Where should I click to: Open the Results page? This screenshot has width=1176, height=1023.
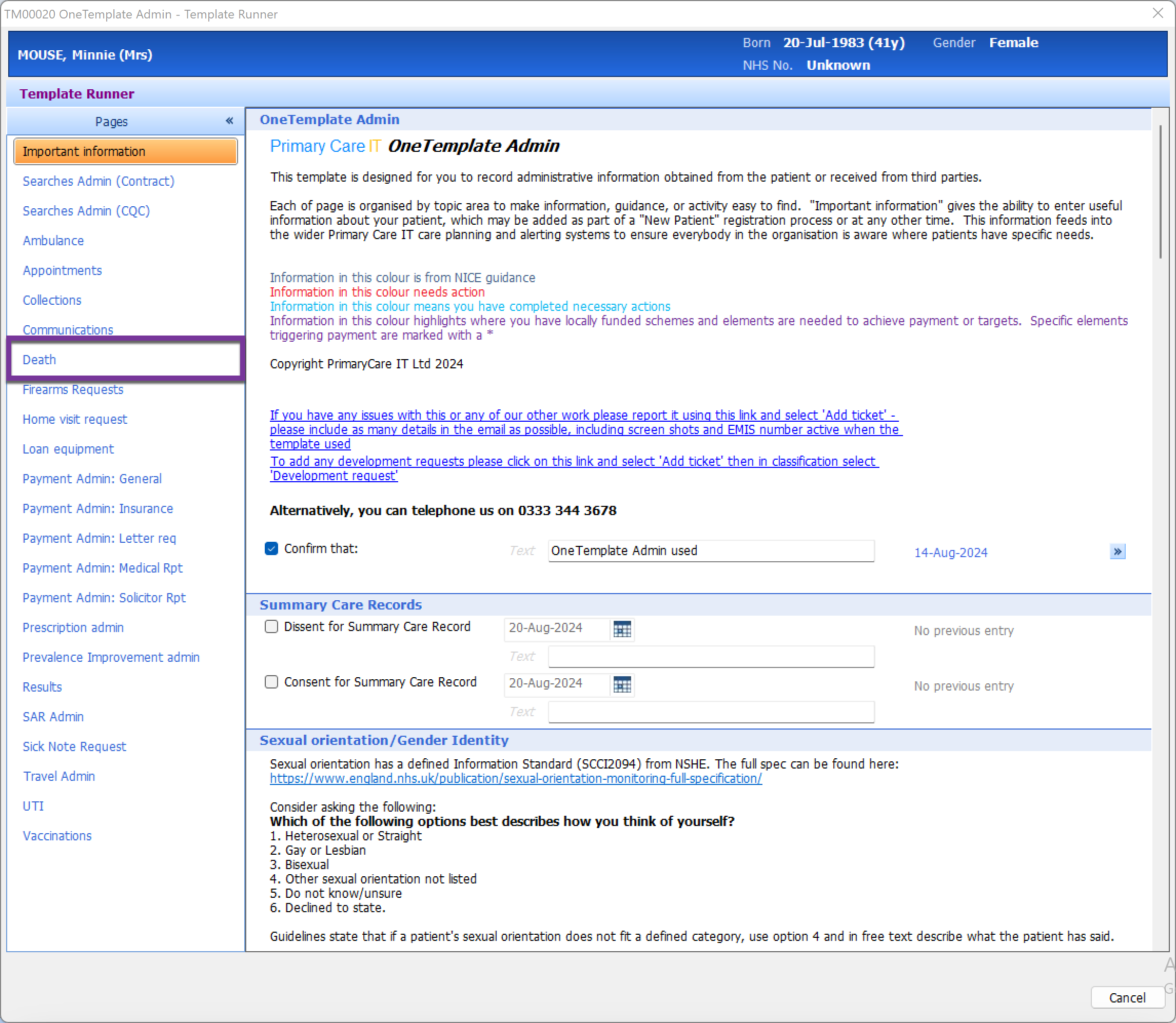click(42, 687)
